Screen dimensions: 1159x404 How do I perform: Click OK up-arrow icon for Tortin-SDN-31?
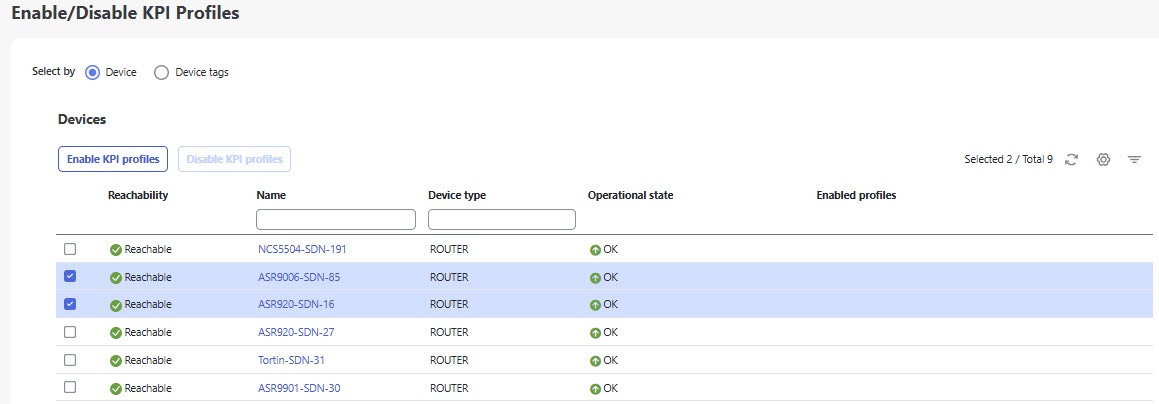pos(595,361)
